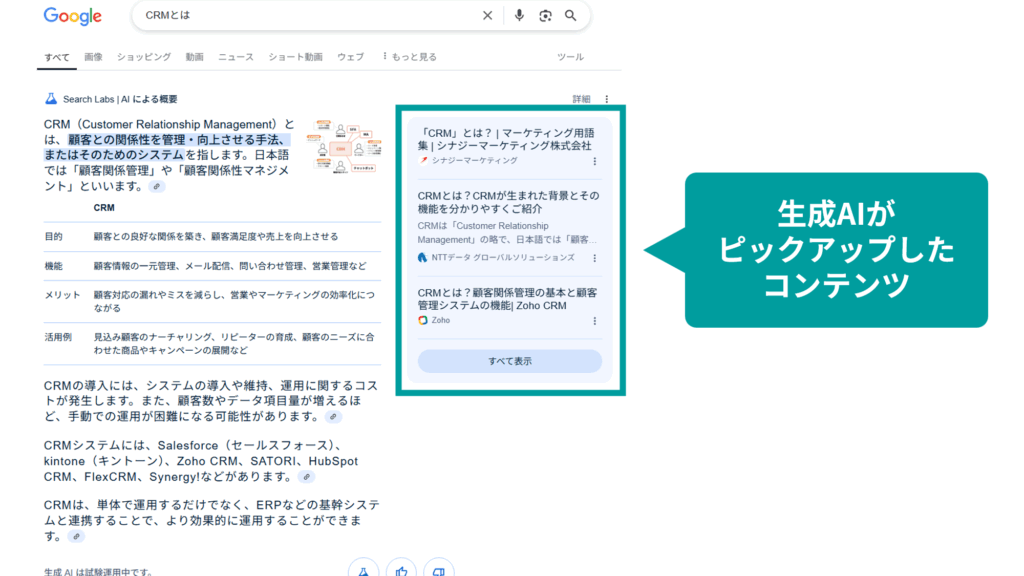1024x576 pixels.
Task: Open options menu for the シナジーマーケティング result
Action: tap(594, 161)
